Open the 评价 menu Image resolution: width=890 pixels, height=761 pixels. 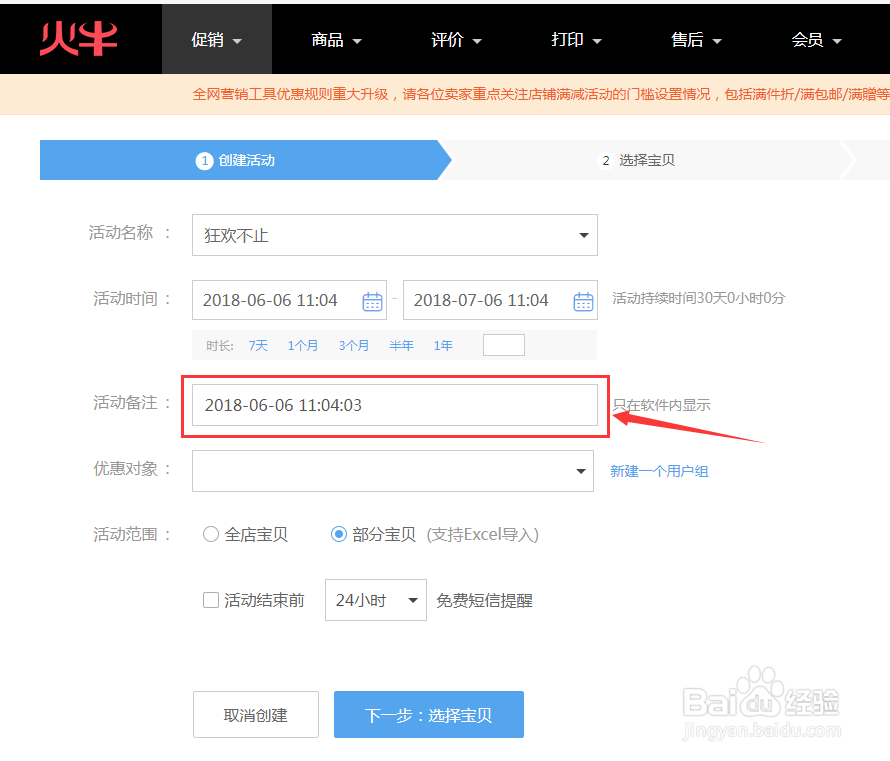point(456,40)
